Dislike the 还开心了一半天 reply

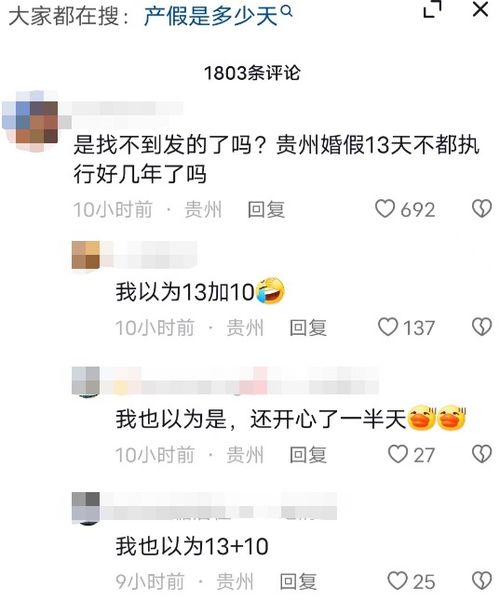[482, 454]
